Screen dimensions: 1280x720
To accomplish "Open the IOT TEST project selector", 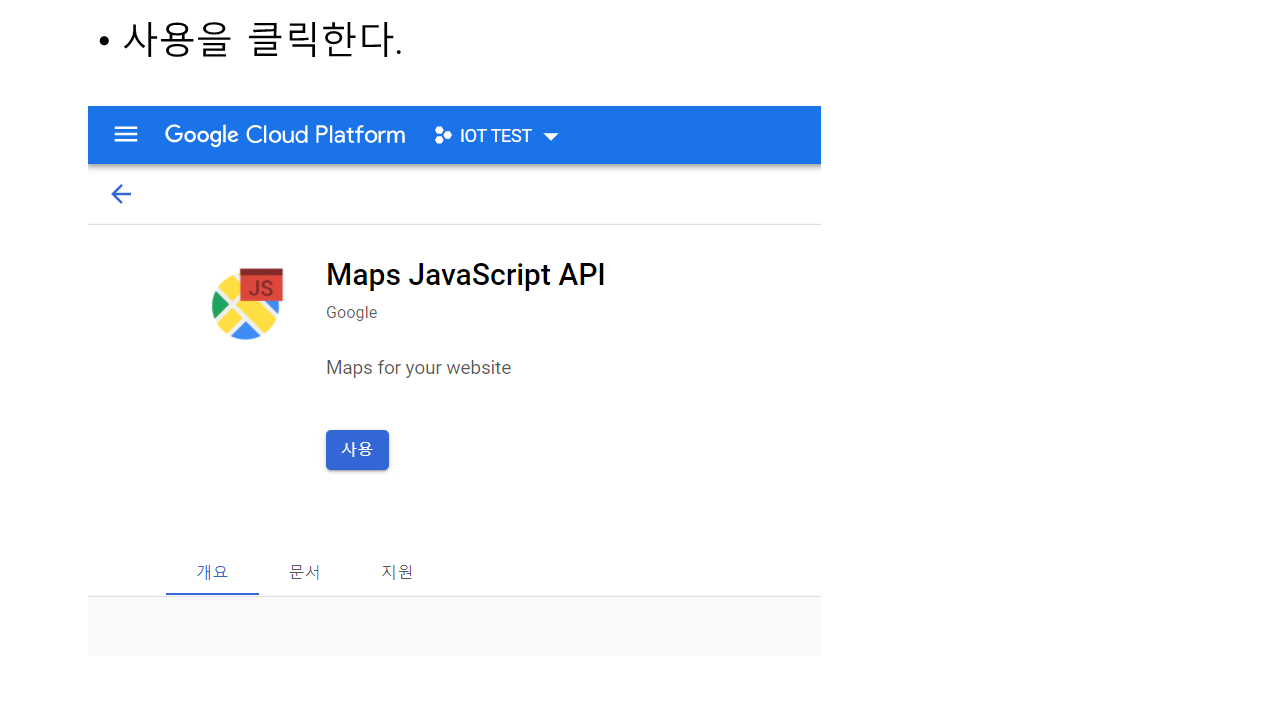I will pyautogui.click(x=496, y=136).
